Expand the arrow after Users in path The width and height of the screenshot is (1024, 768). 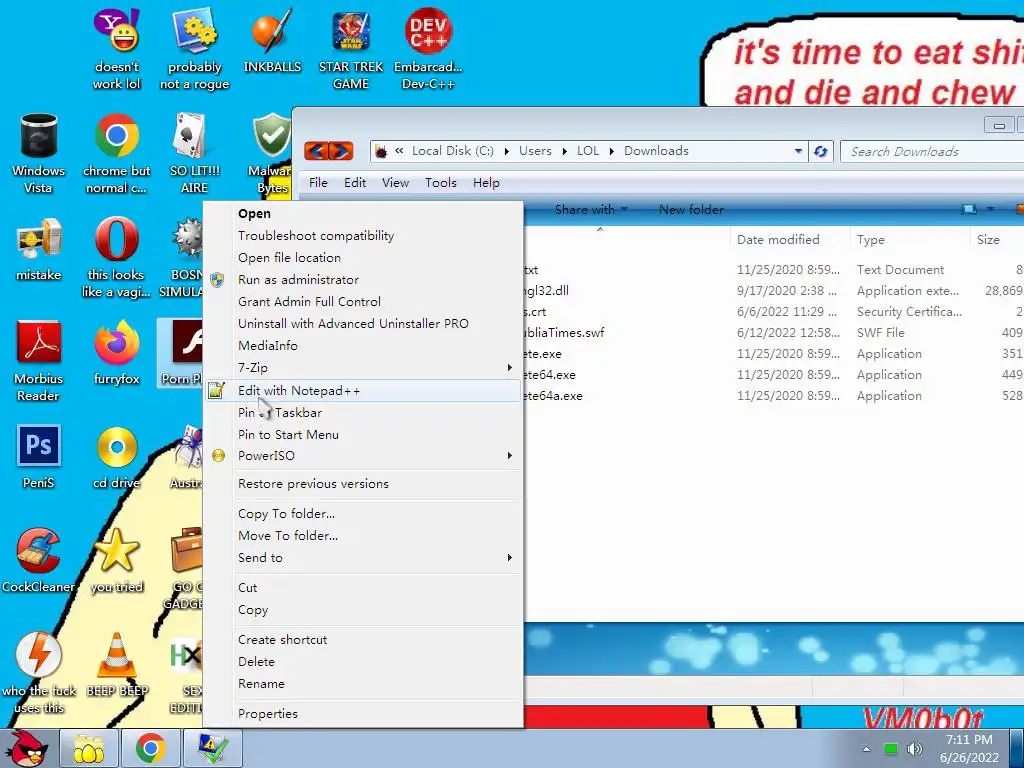(x=564, y=152)
